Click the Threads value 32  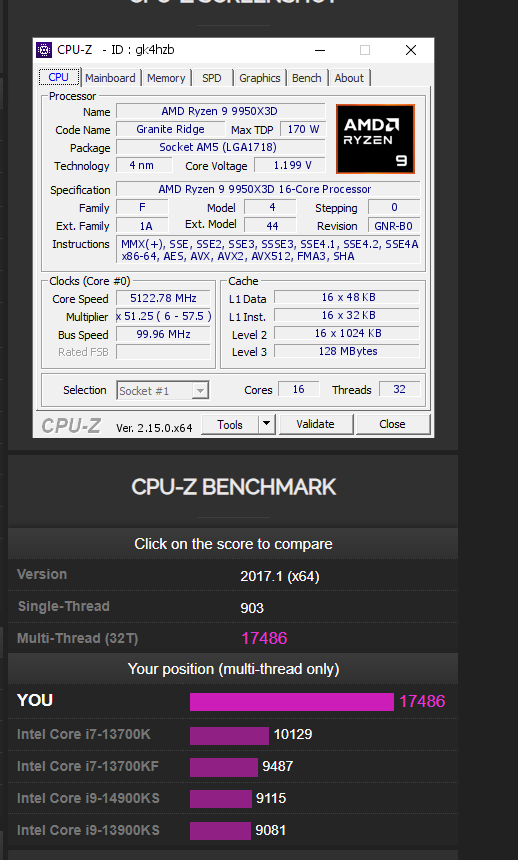pyautogui.click(x=399, y=389)
